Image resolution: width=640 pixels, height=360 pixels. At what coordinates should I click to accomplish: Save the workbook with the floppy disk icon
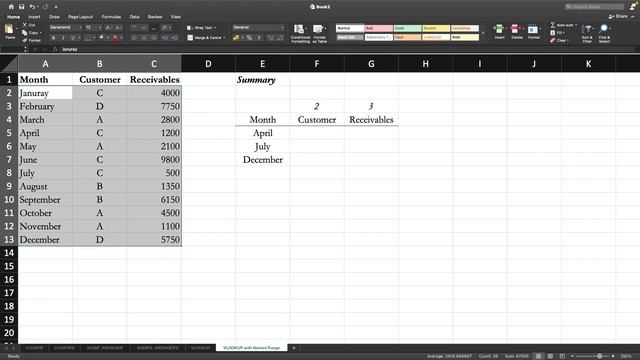coord(22,7)
